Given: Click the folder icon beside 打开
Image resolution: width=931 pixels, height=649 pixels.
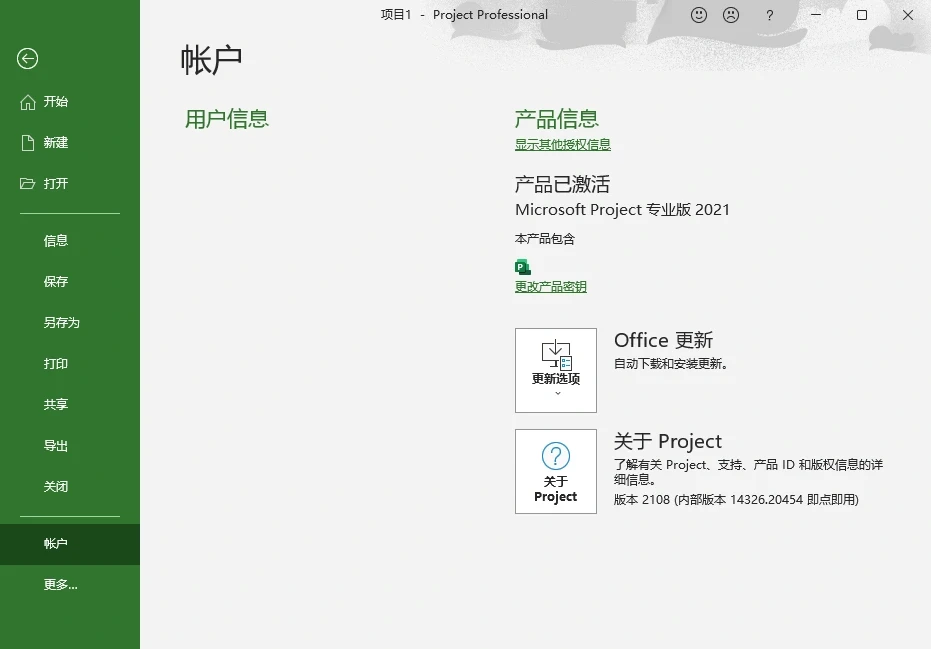Looking at the screenshot, I should pyautogui.click(x=27, y=183).
